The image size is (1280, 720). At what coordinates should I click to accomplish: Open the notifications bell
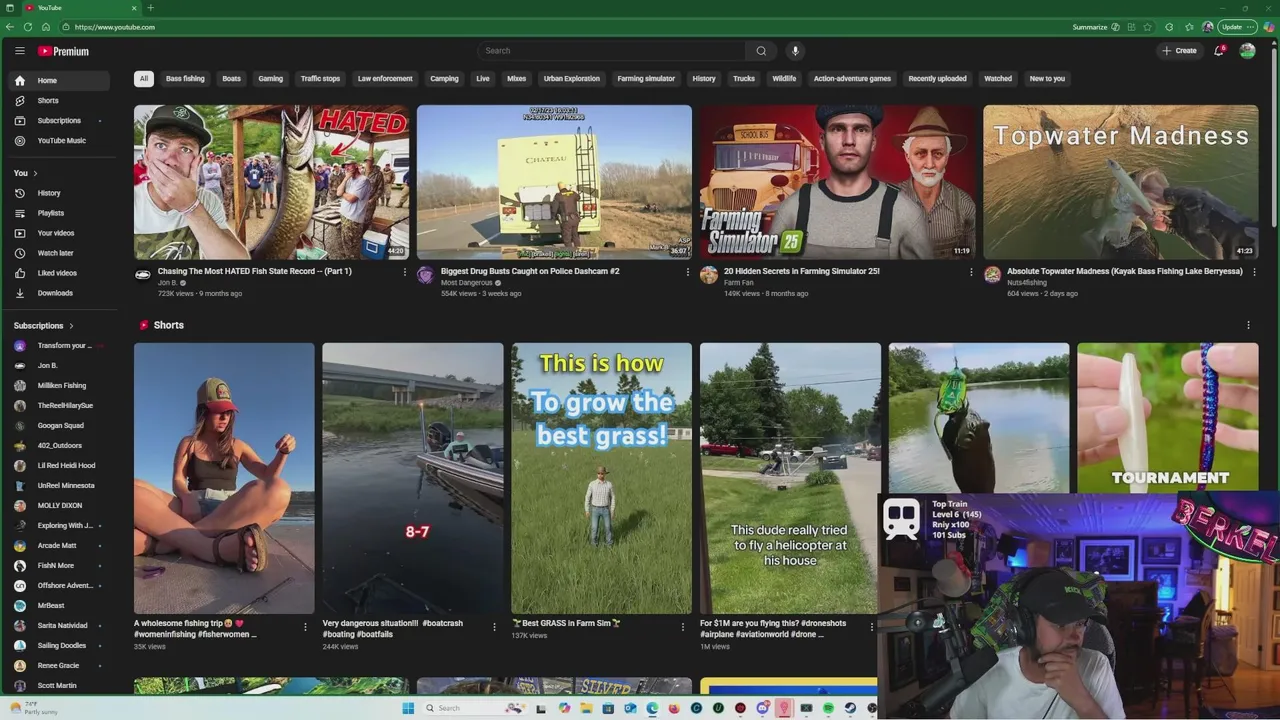coord(1219,51)
